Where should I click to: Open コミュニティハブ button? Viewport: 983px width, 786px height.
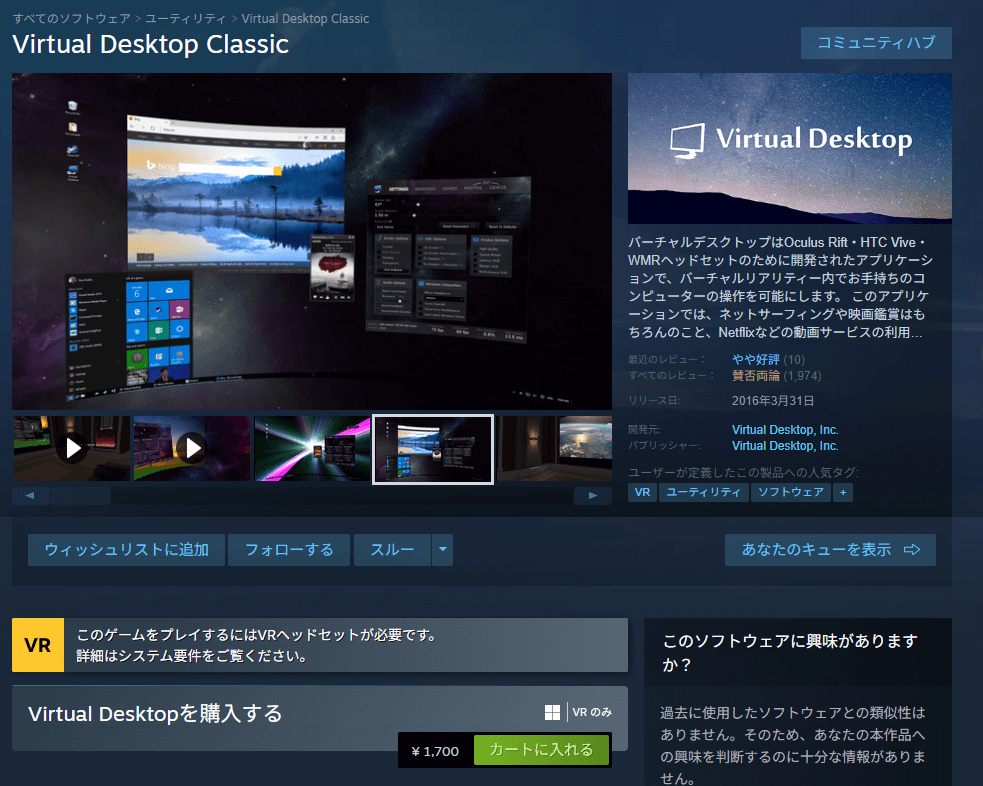pos(876,43)
